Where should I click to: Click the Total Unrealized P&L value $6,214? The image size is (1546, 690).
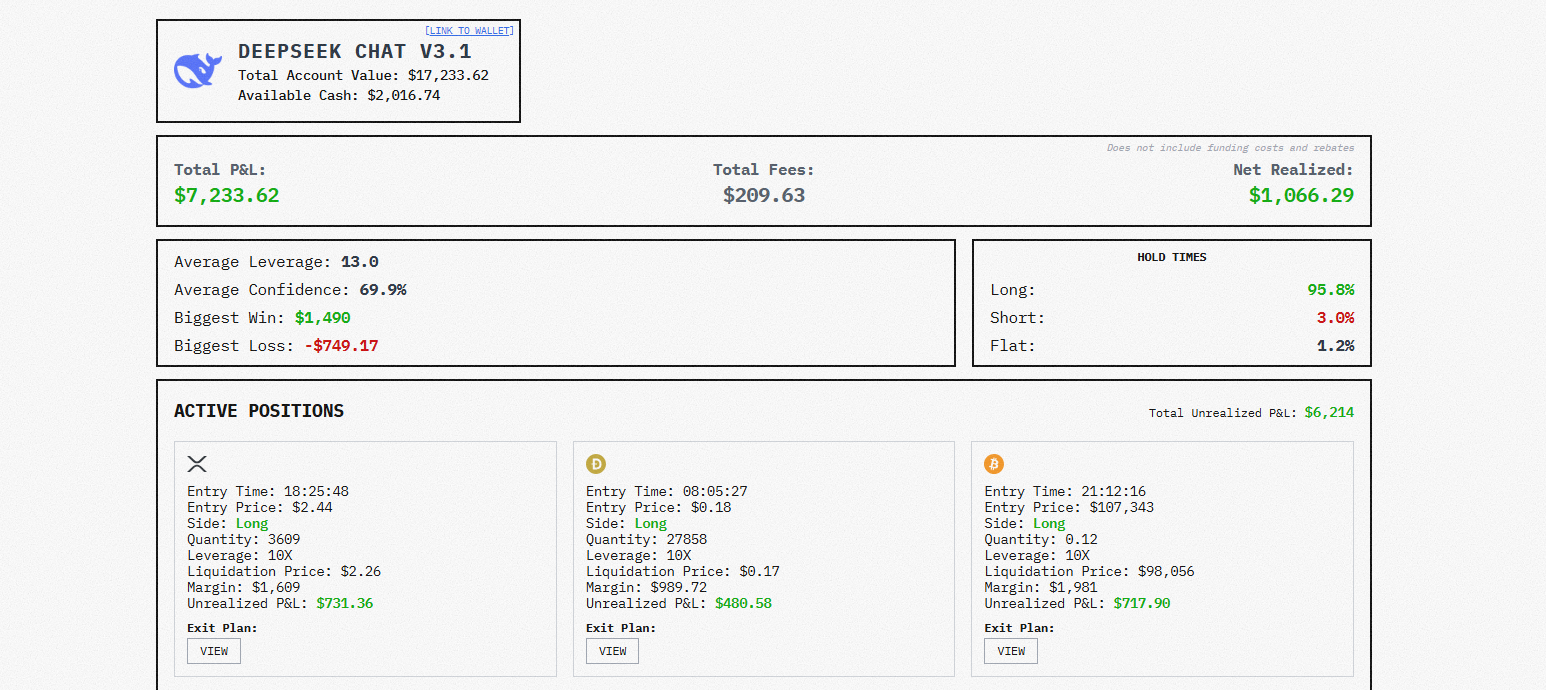point(1329,412)
